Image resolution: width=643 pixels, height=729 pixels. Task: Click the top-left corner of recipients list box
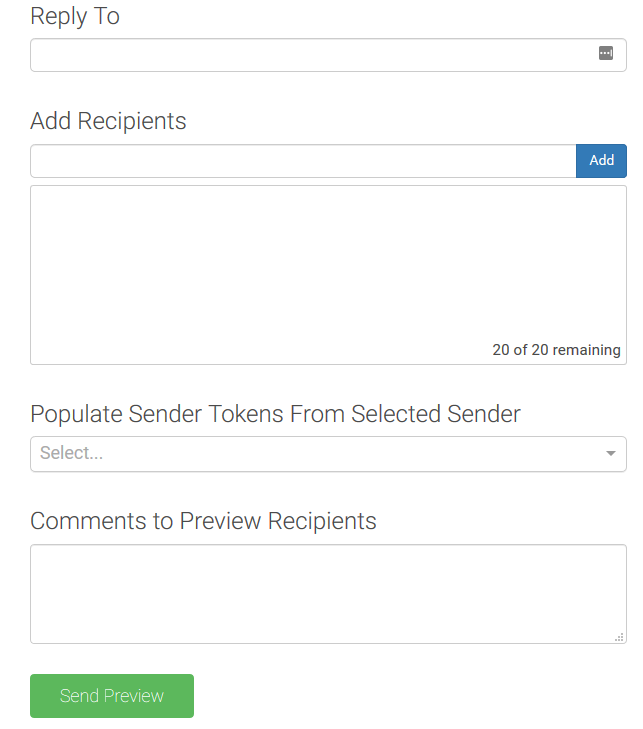(x=36, y=191)
